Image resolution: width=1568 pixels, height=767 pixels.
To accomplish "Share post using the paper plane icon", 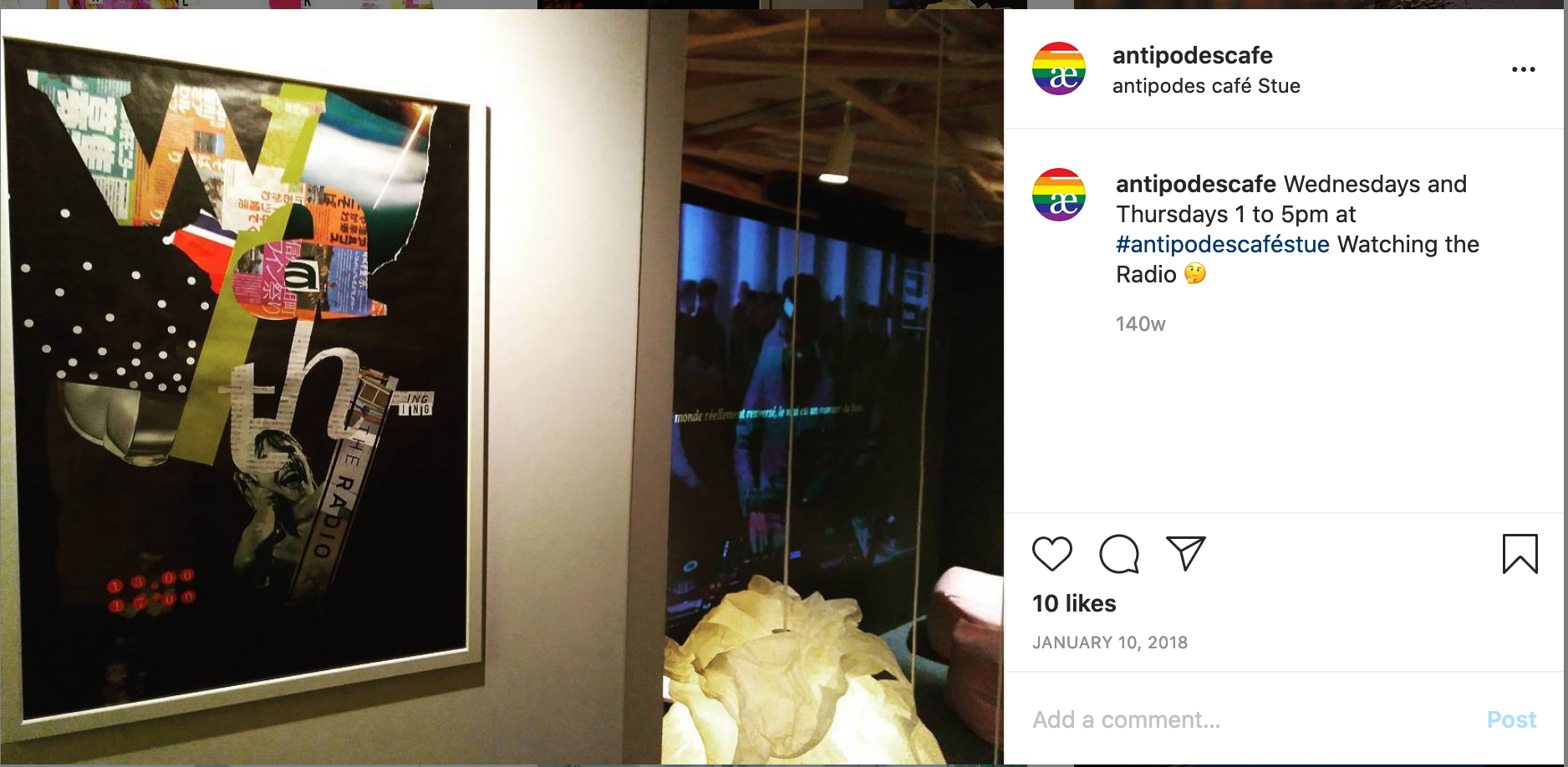I will coord(1186,553).
